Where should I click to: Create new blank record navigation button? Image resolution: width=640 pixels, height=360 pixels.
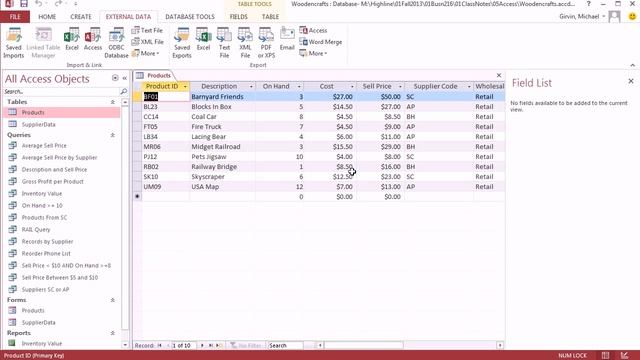(219, 345)
